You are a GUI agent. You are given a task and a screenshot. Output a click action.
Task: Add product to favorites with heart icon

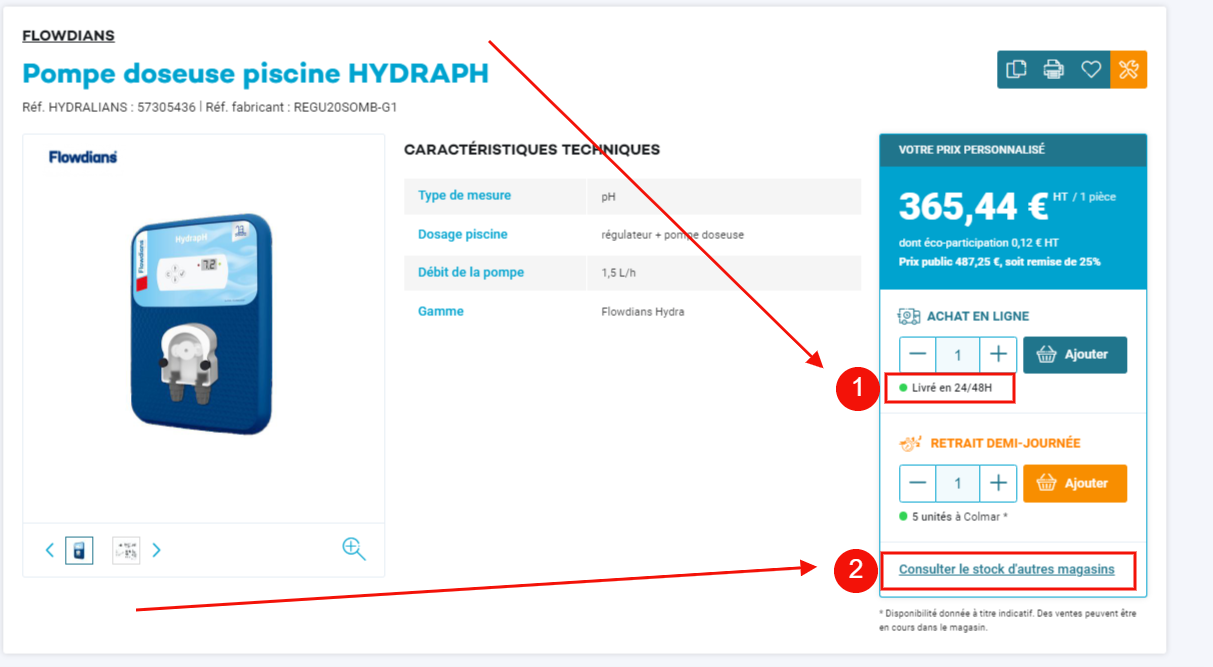coord(1091,70)
